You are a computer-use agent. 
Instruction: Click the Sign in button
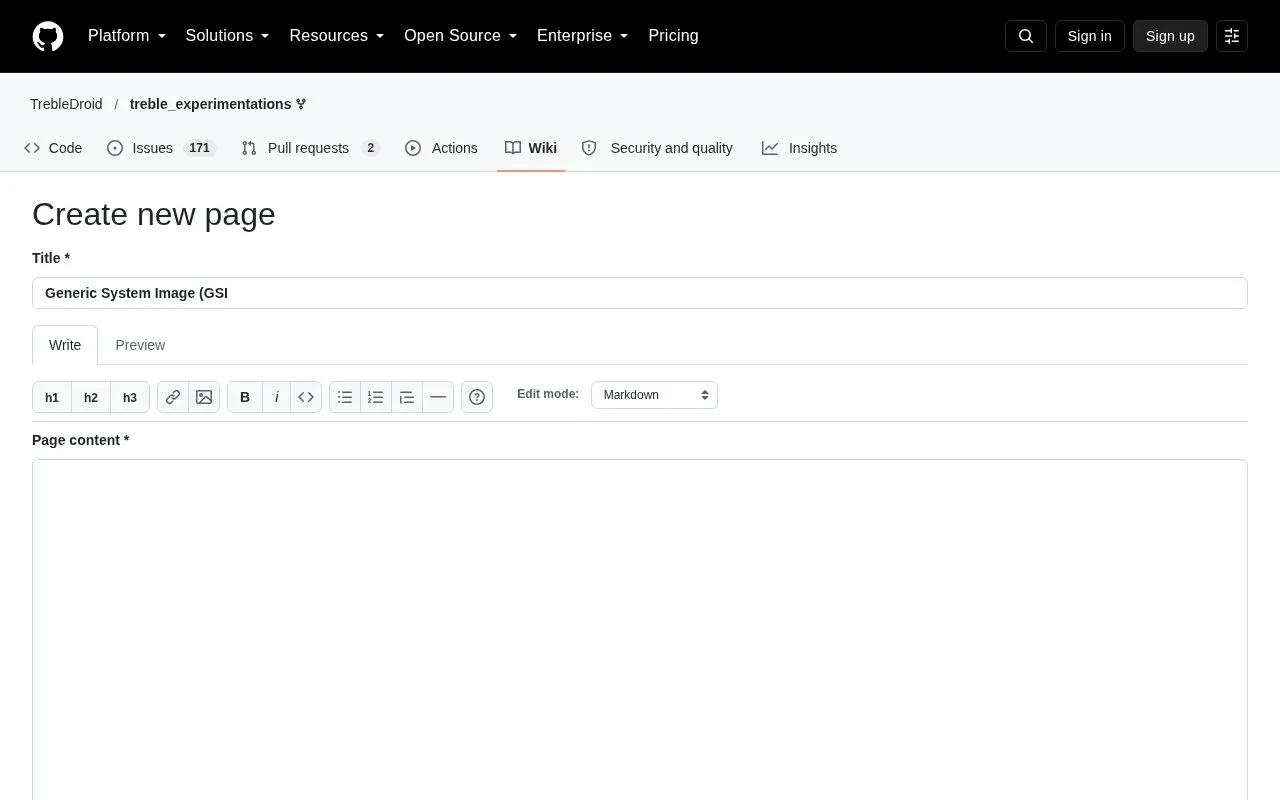click(1089, 36)
